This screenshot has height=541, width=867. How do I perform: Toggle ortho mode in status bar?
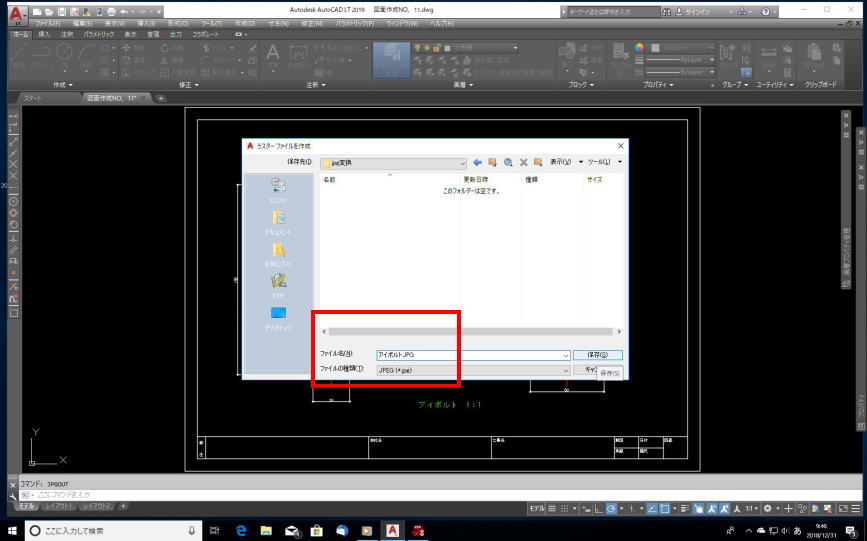tap(599, 508)
